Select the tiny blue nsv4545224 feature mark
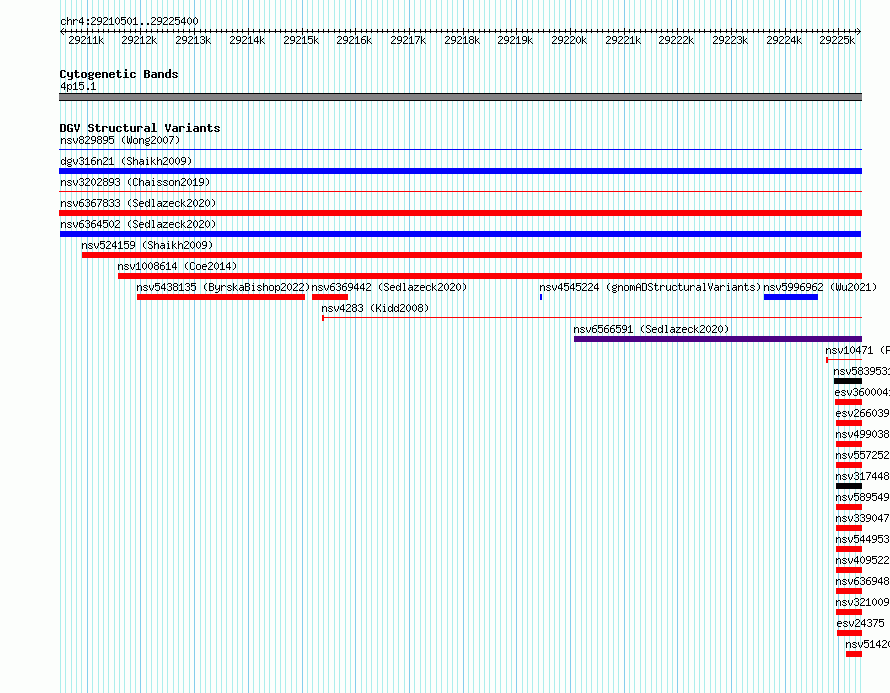Viewport: 890px width, 693px height. [x=541, y=297]
